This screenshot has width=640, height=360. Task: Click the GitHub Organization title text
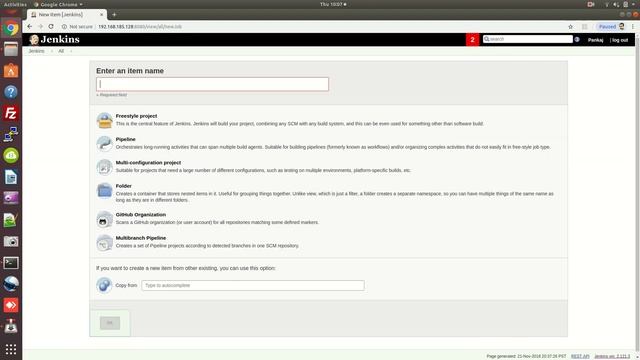pyautogui.click(x=140, y=215)
